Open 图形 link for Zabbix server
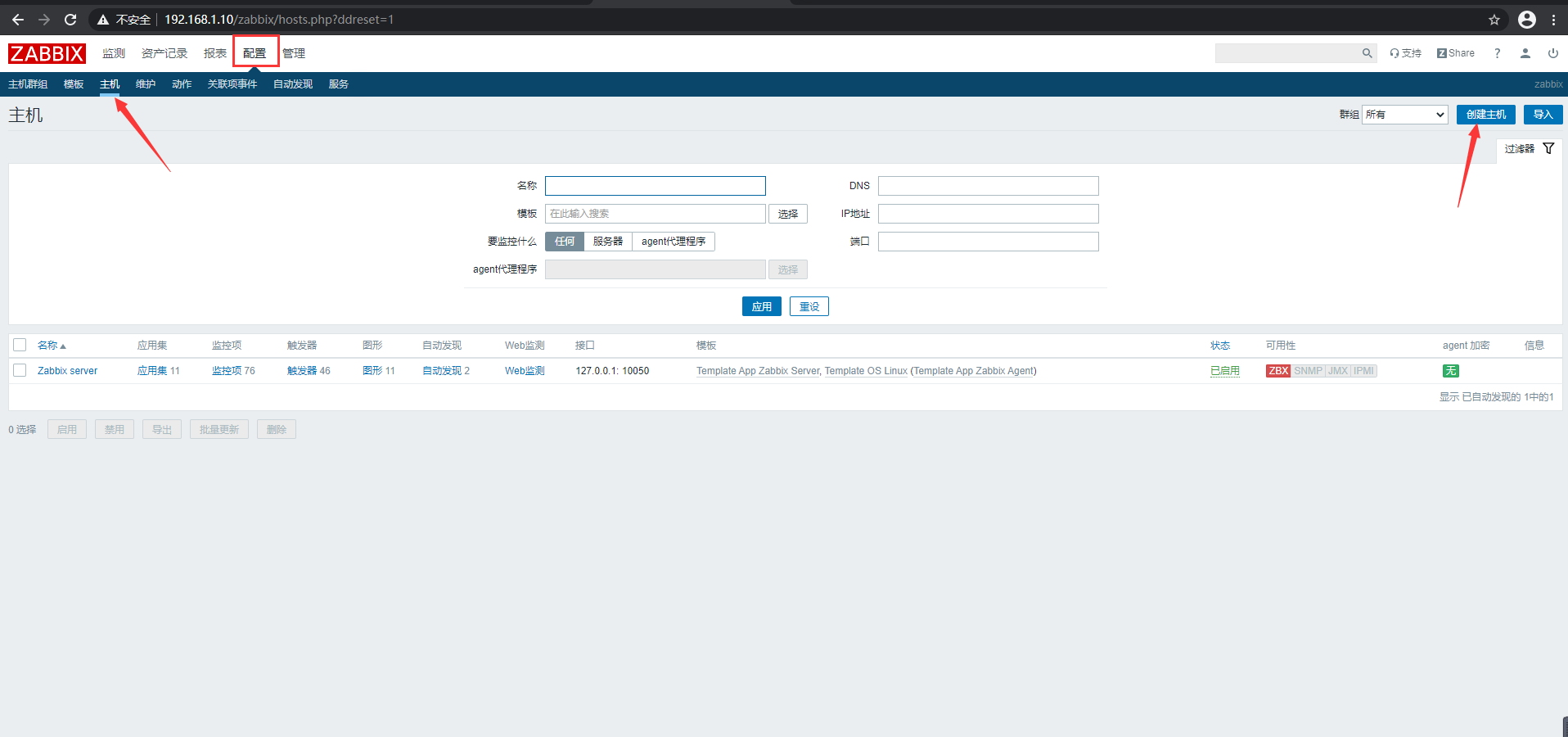1568x737 pixels. (372, 371)
